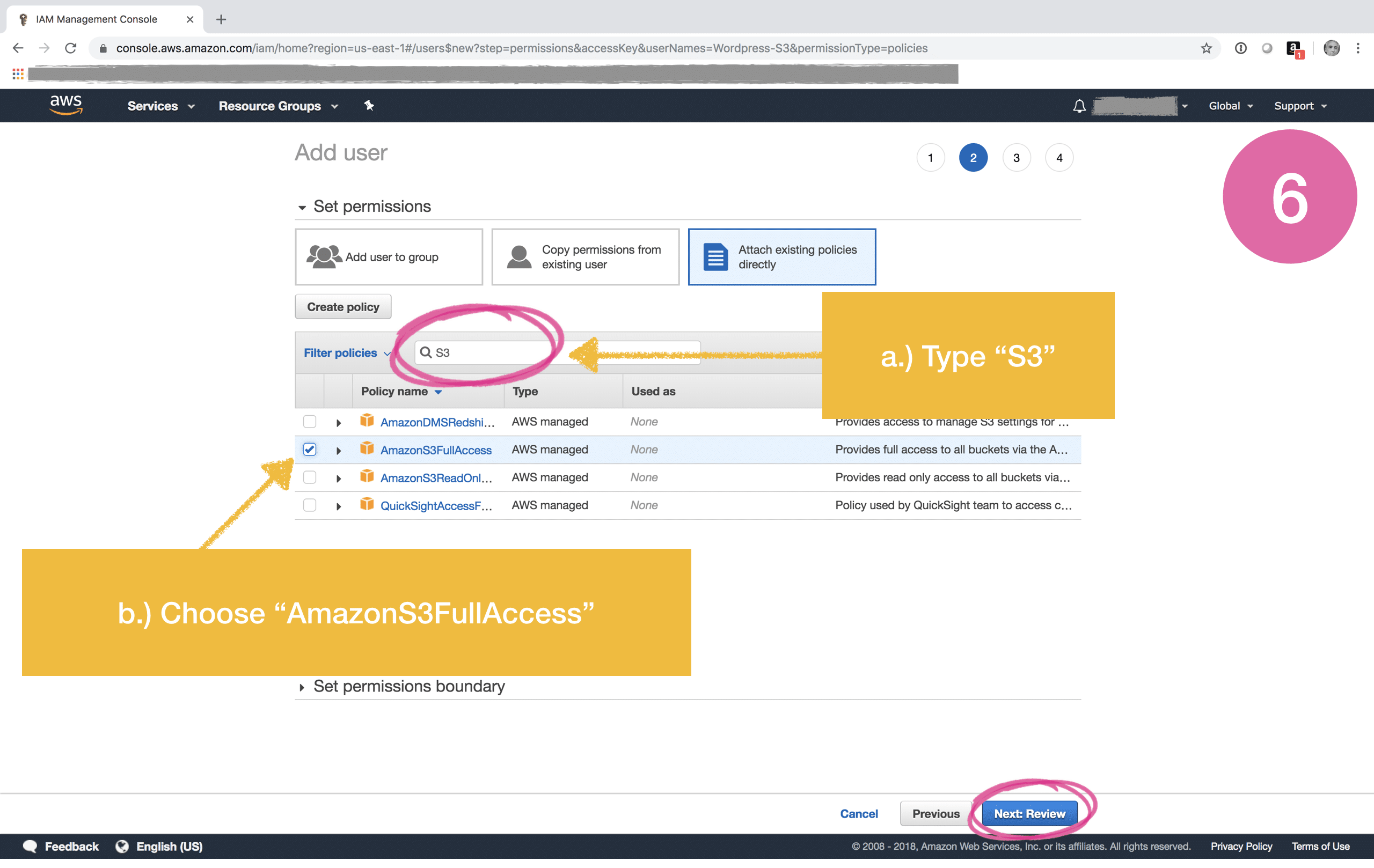Image resolution: width=1374 pixels, height=868 pixels.
Task: Click the Apps grid icon in bookmarks bar
Action: point(18,73)
